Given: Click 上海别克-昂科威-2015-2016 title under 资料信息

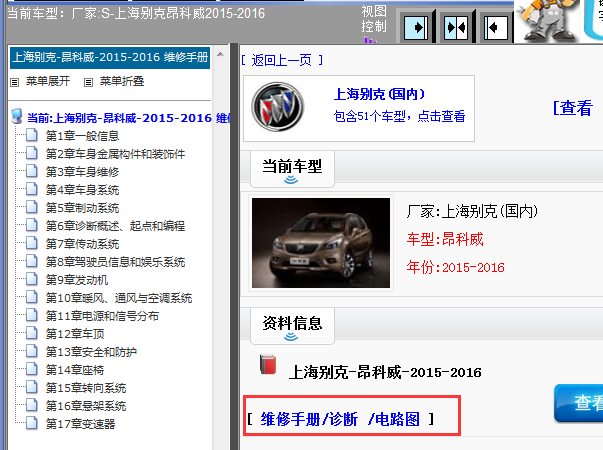Looking at the screenshot, I should pyautogui.click(x=385, y=372).
